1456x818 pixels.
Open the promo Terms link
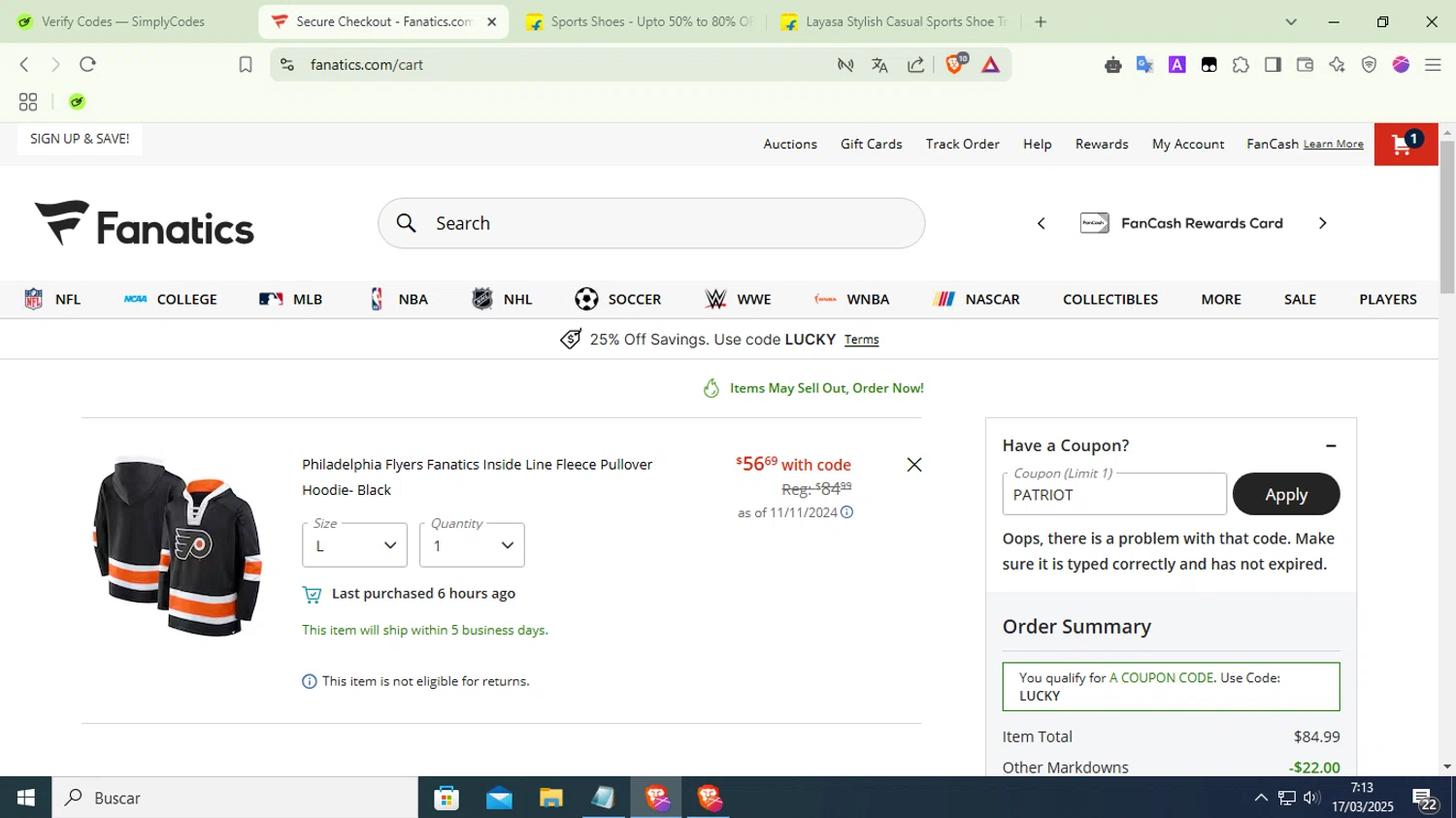tap(862, 340)
